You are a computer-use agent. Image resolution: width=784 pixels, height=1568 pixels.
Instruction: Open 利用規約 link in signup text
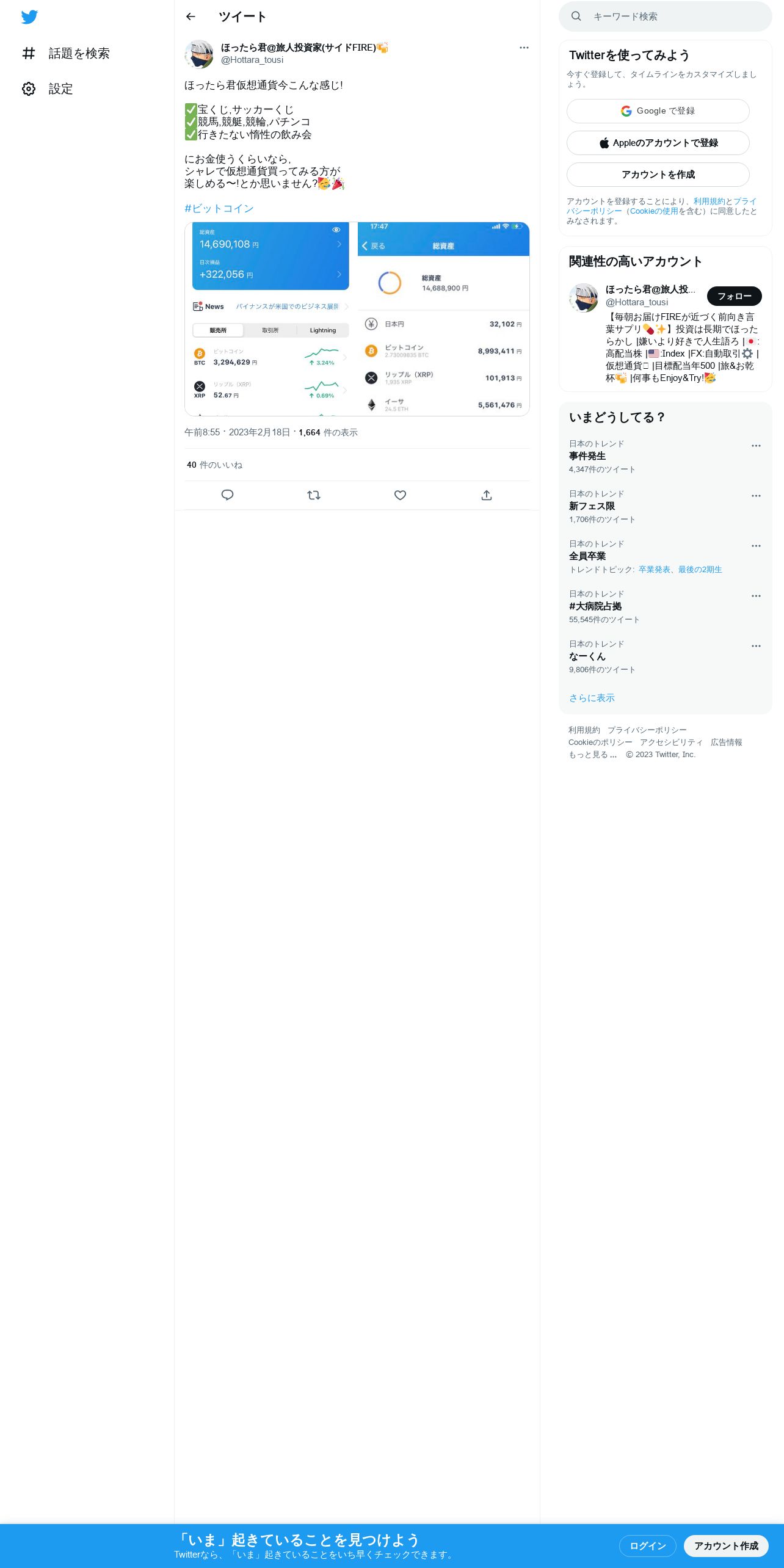(x=709, y=201)
